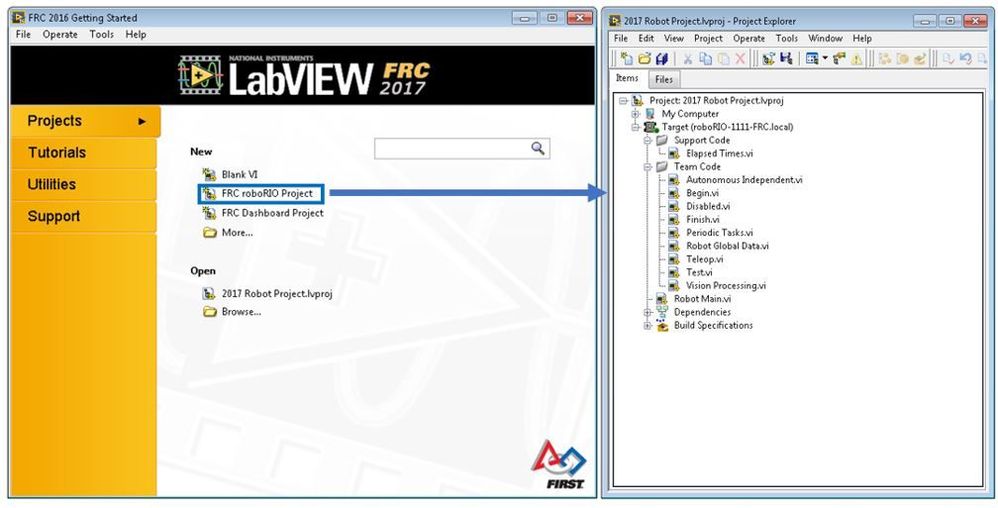Click the Paste icon in the Project Explorer toolbar
This screenshot has height=508, width=998.
coord(723,59)
